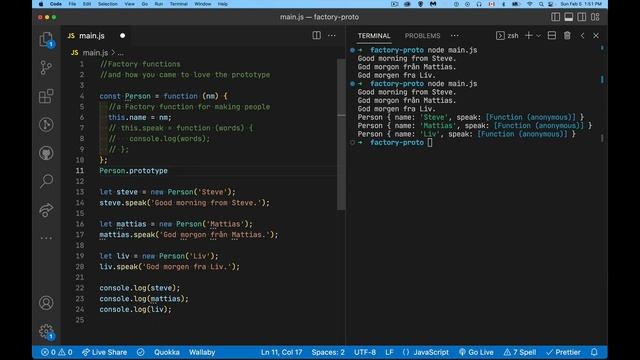Show additional views ellipsis in activity bar

tap(46, 238)
